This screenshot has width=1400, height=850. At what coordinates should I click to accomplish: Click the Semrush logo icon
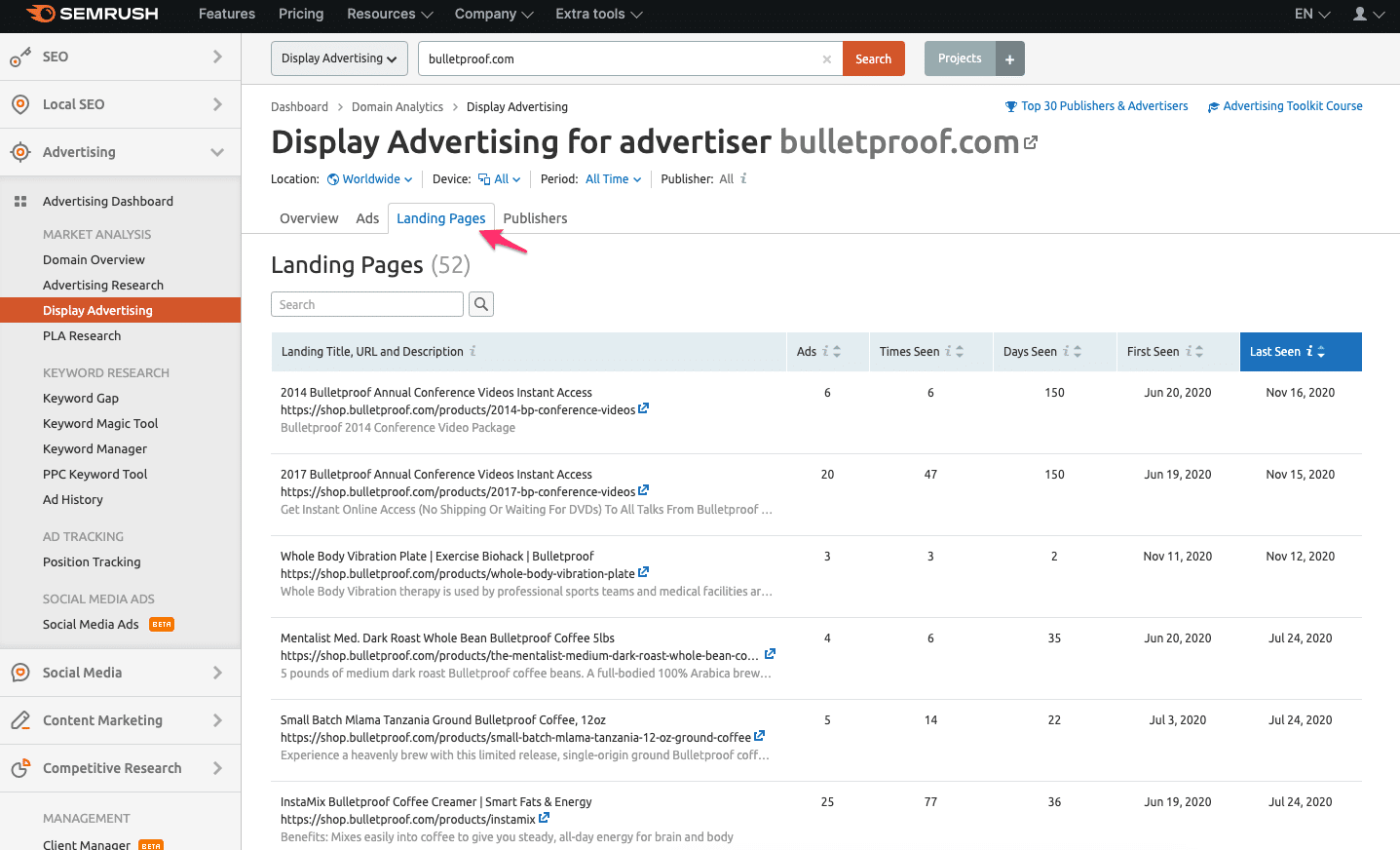click(41, 14)
